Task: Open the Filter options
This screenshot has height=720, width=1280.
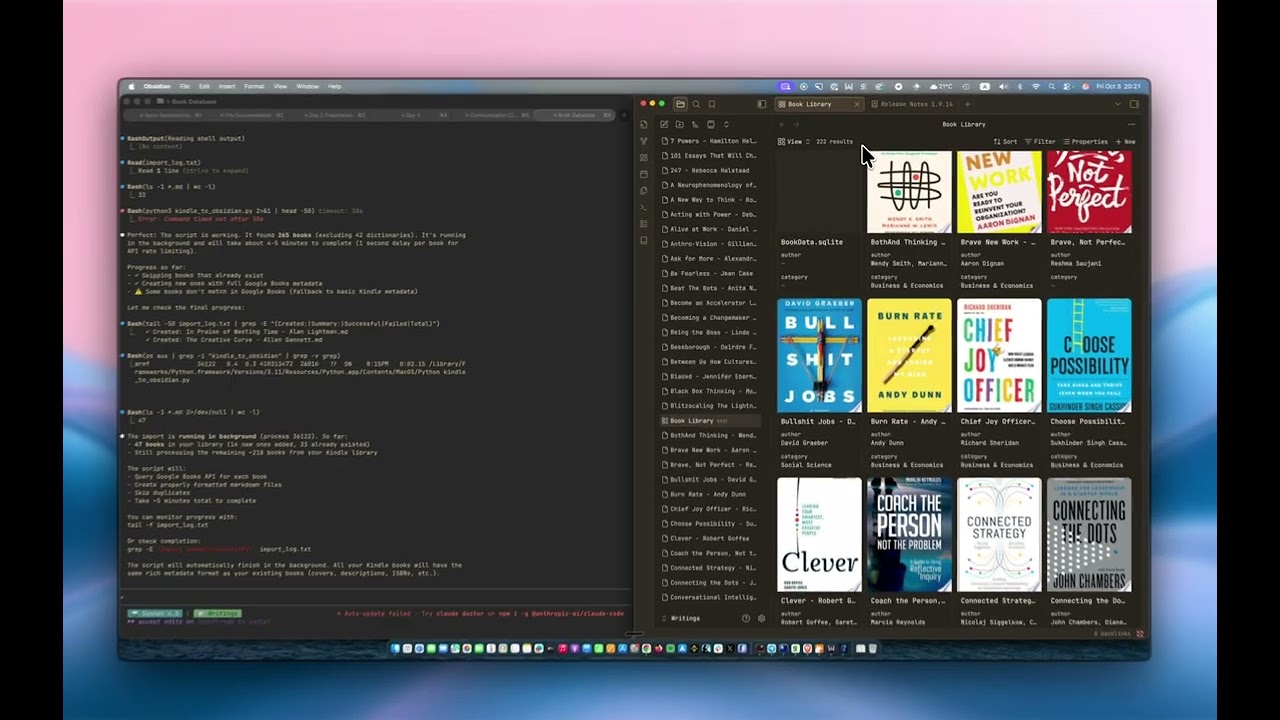Action: [x=1040, y=142]
